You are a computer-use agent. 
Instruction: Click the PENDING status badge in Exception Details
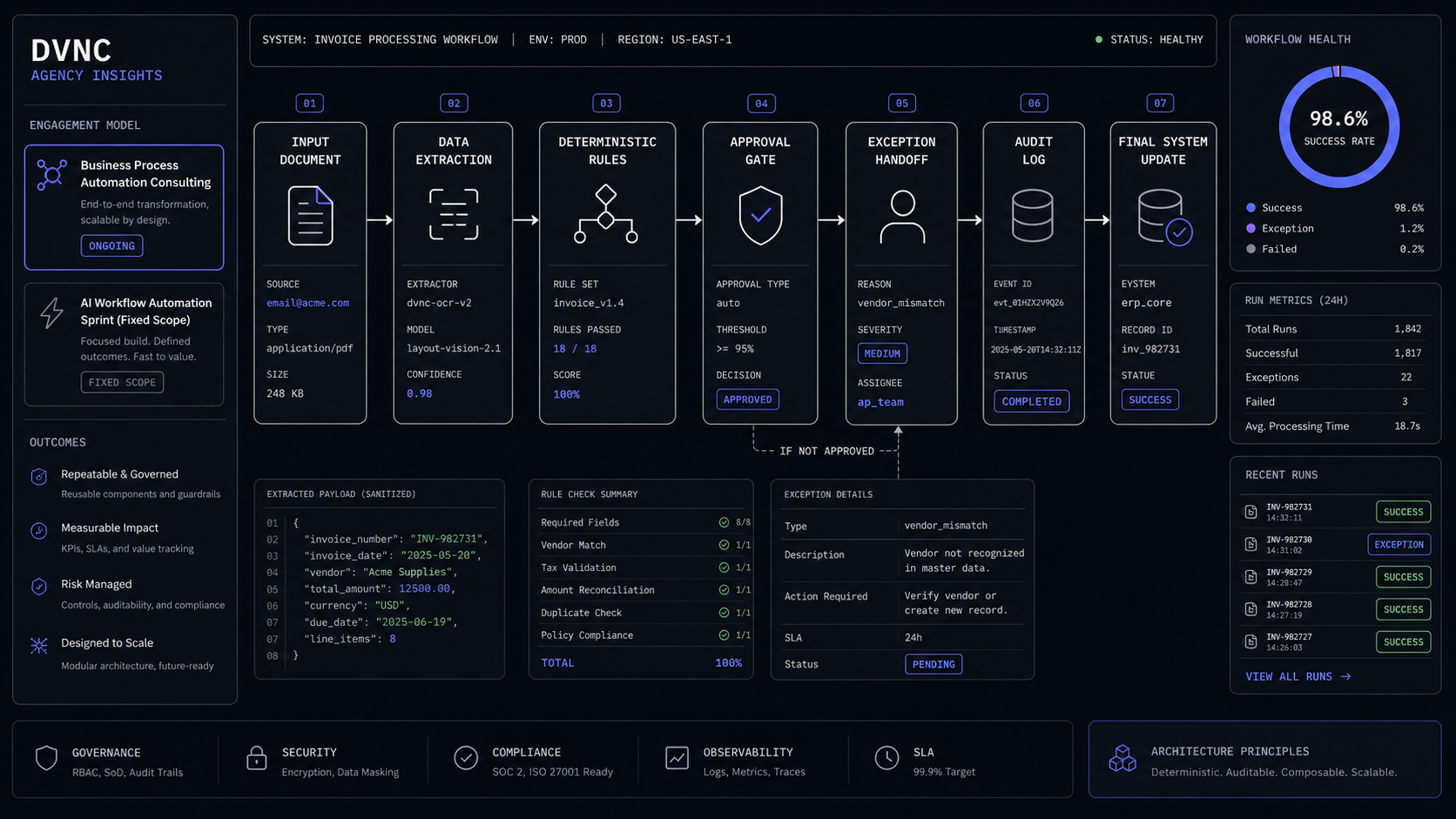[x=934, y=664]
